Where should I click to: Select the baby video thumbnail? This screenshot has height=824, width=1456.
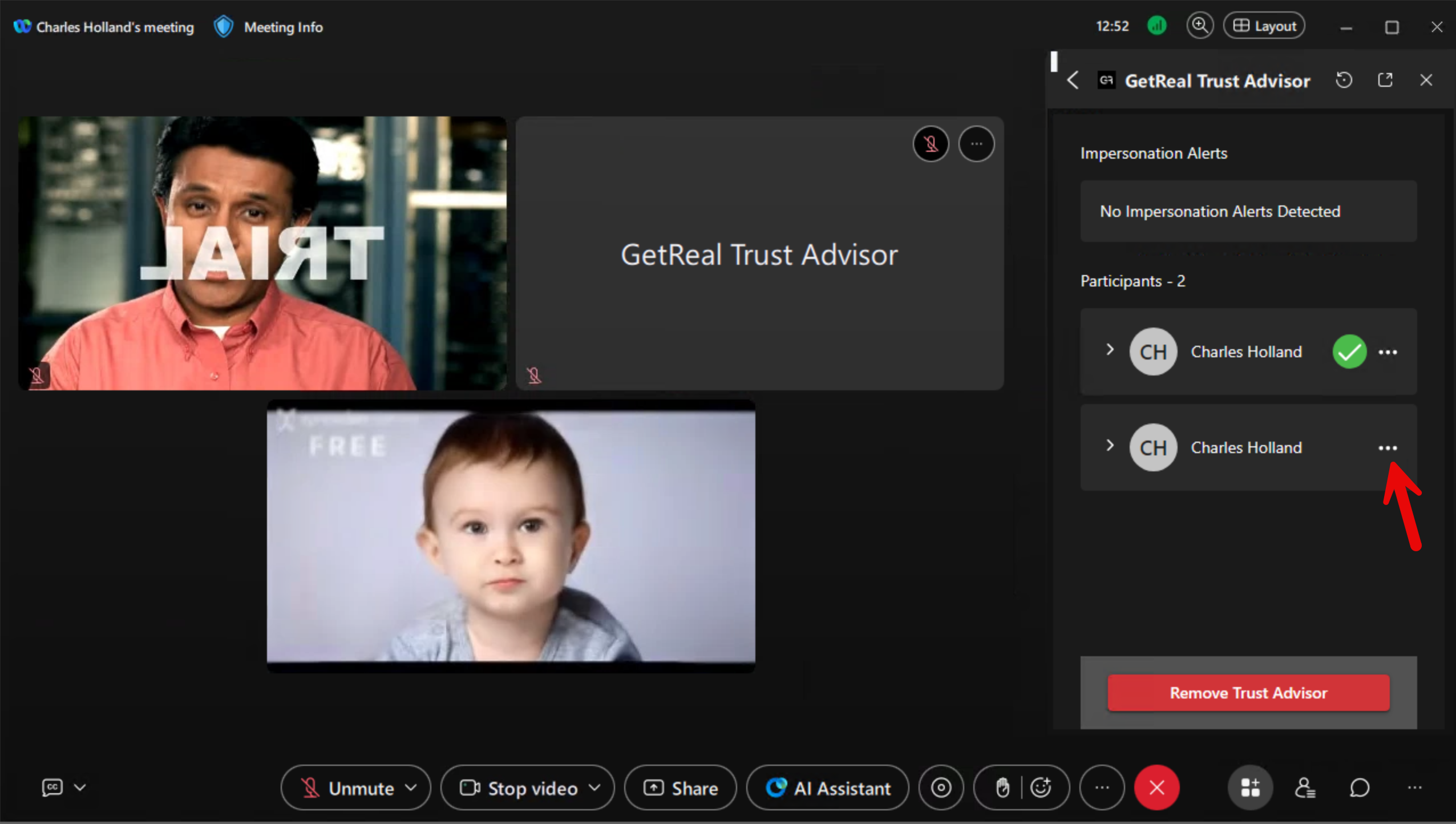pyautogui.click(x=511, y=536)
